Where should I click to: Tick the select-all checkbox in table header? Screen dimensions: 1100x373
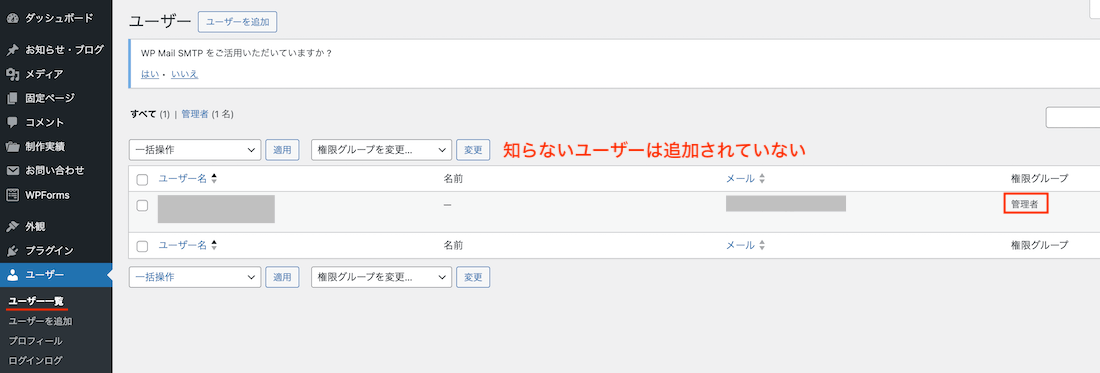click(142, 179)
